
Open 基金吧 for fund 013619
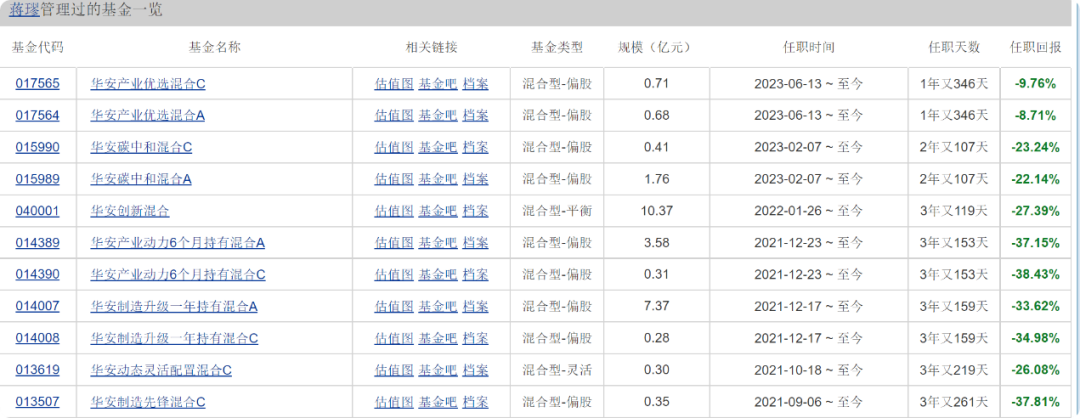(438, 370)
